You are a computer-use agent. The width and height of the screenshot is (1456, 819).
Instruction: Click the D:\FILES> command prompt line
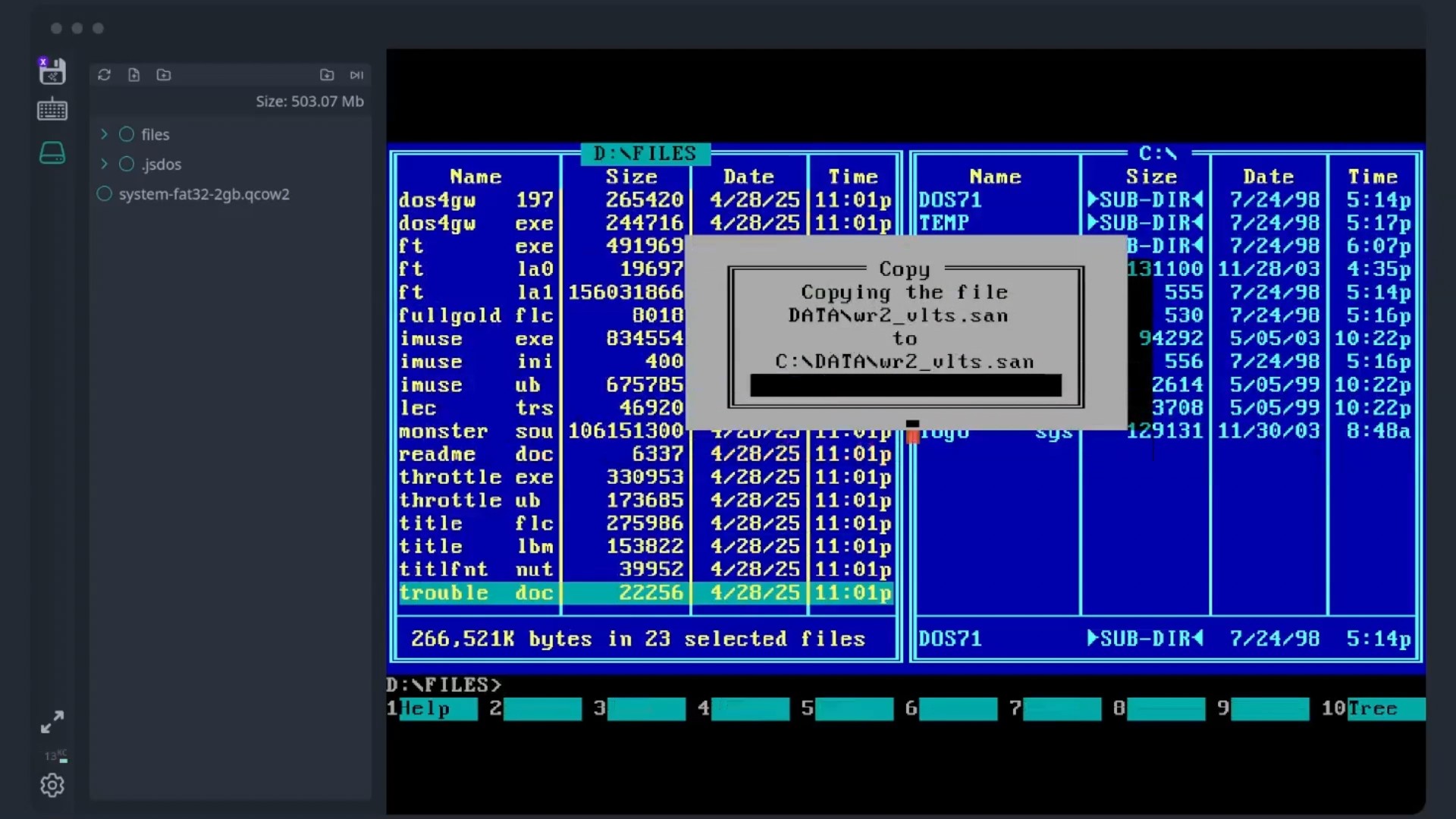click(x=444, y=685)
